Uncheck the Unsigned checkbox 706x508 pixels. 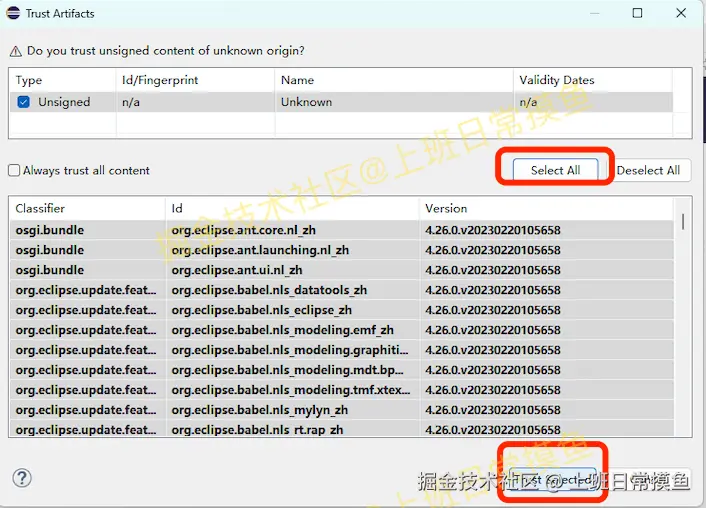click(23, 102)
